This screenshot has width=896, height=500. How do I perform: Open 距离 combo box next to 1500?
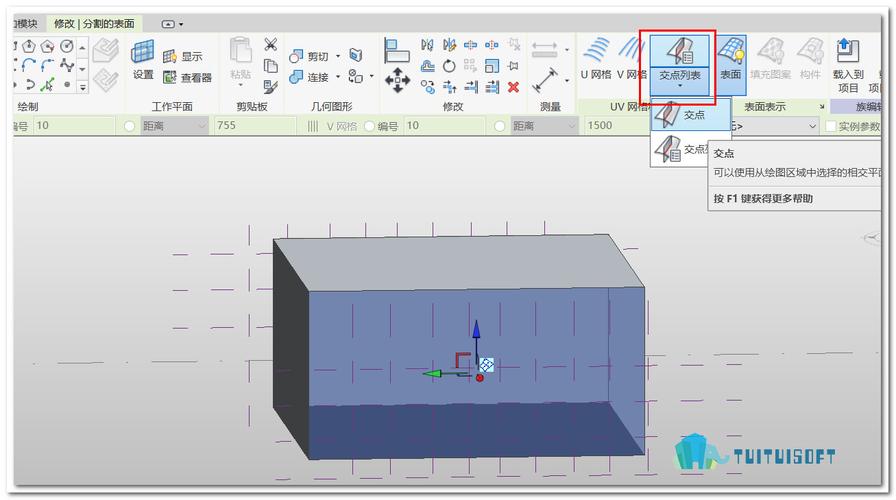544,126
